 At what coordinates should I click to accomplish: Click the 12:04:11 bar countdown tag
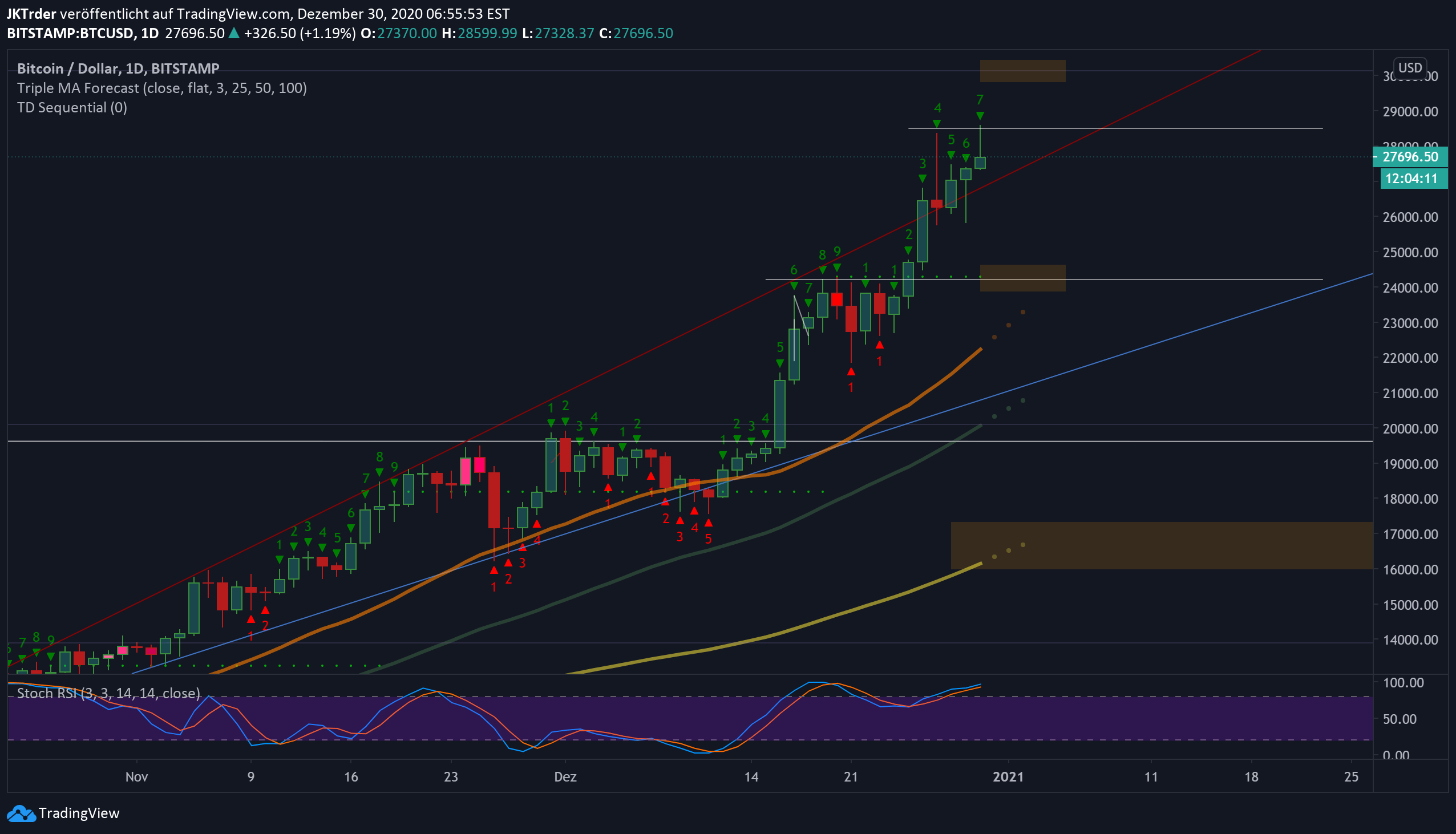(1414, 179)
